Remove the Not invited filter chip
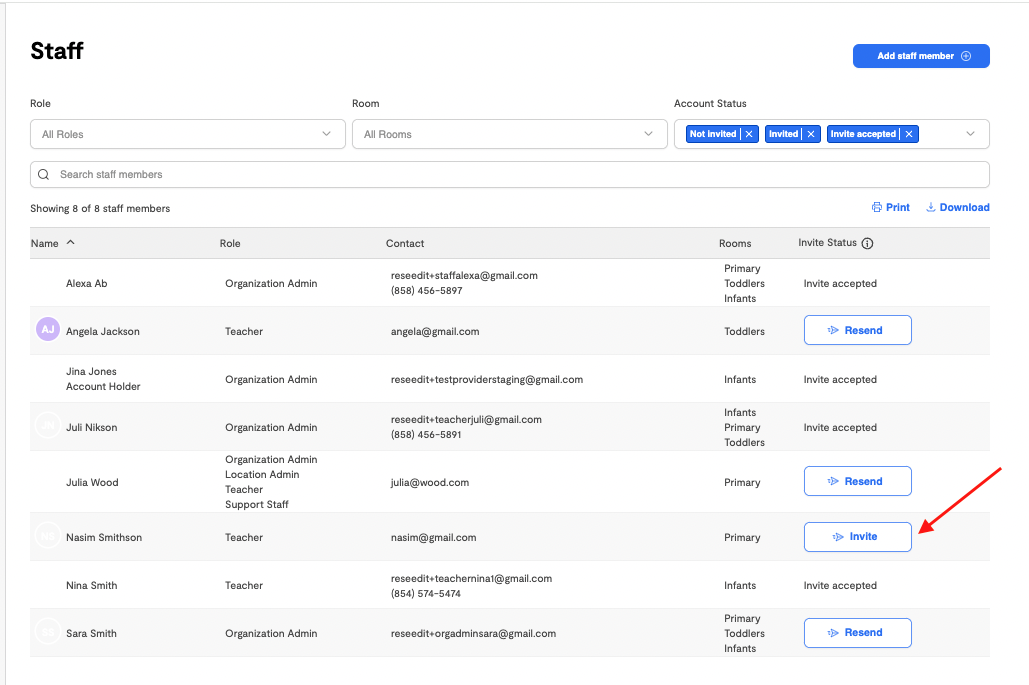The width and height of the screenshot is (1029, 685). pos(749,134)
